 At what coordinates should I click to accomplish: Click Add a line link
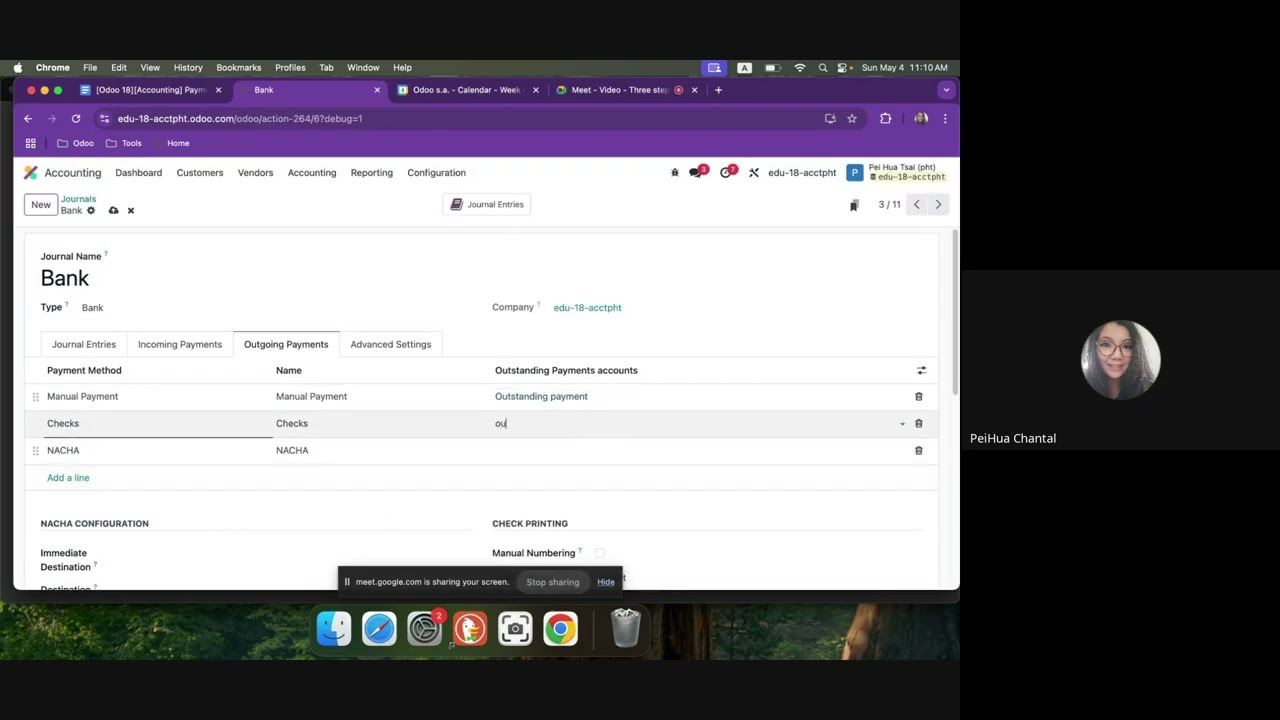[68, 478]
